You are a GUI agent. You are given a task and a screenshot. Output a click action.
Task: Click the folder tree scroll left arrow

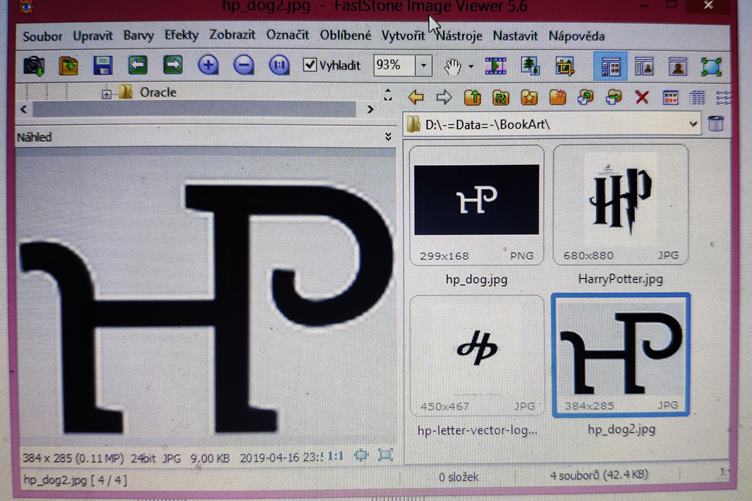click(x=24, y=109)
